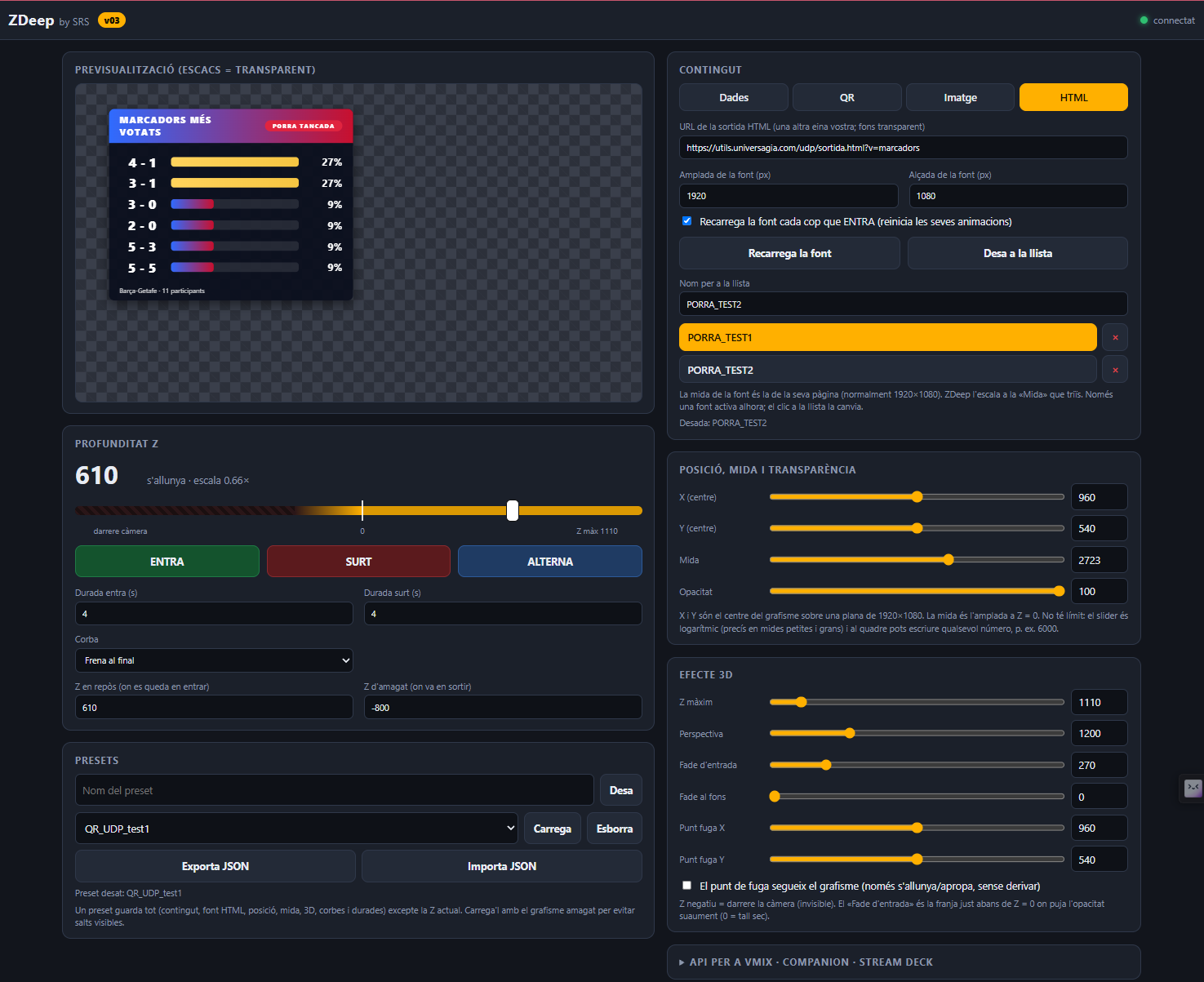This screenshot has width=1204, height=982.
Task: Click the v03 version badge
Action: coord(112,20)
